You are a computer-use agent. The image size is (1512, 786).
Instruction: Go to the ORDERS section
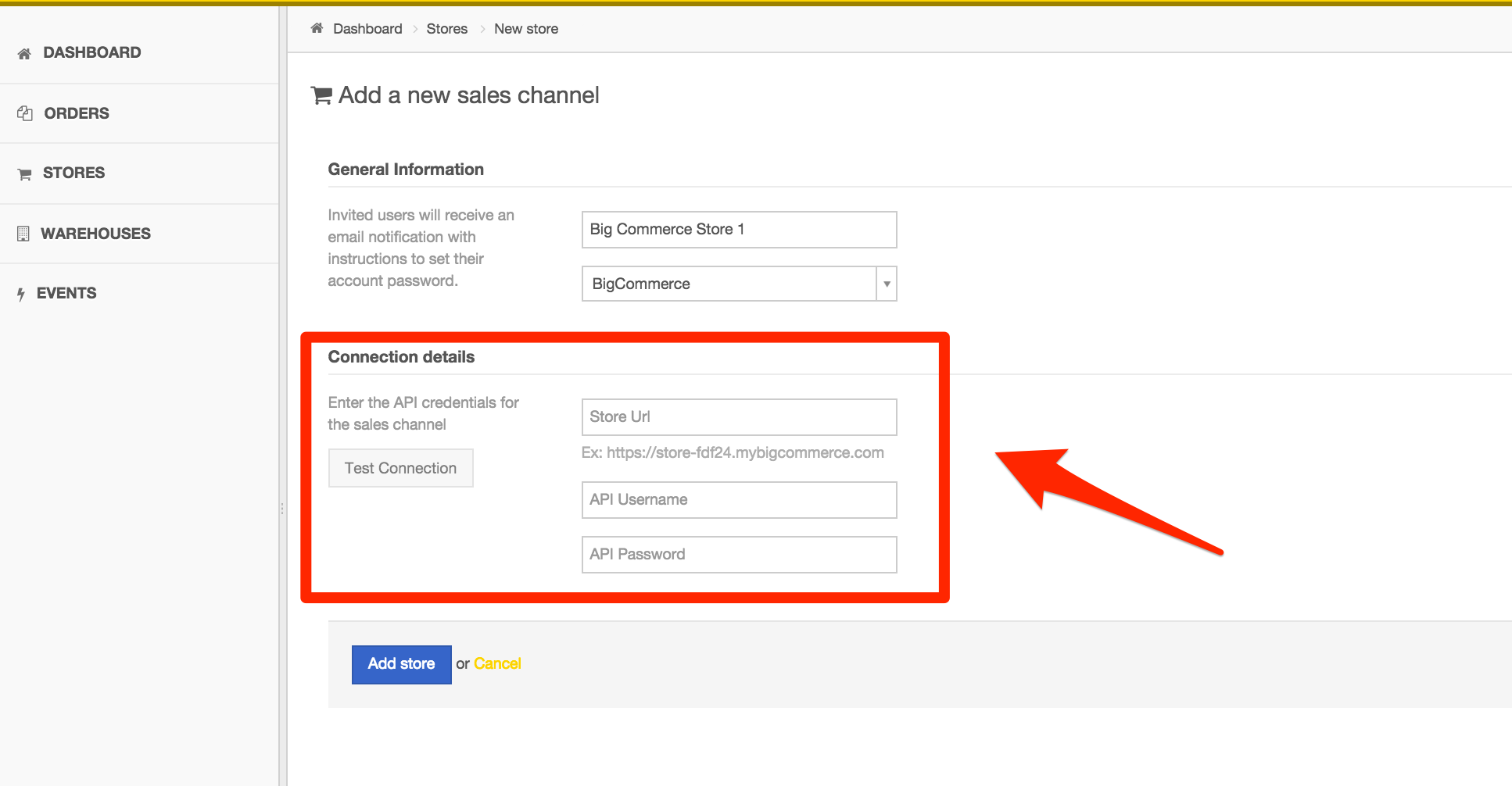pyautogui.click(x=77, y=113)
